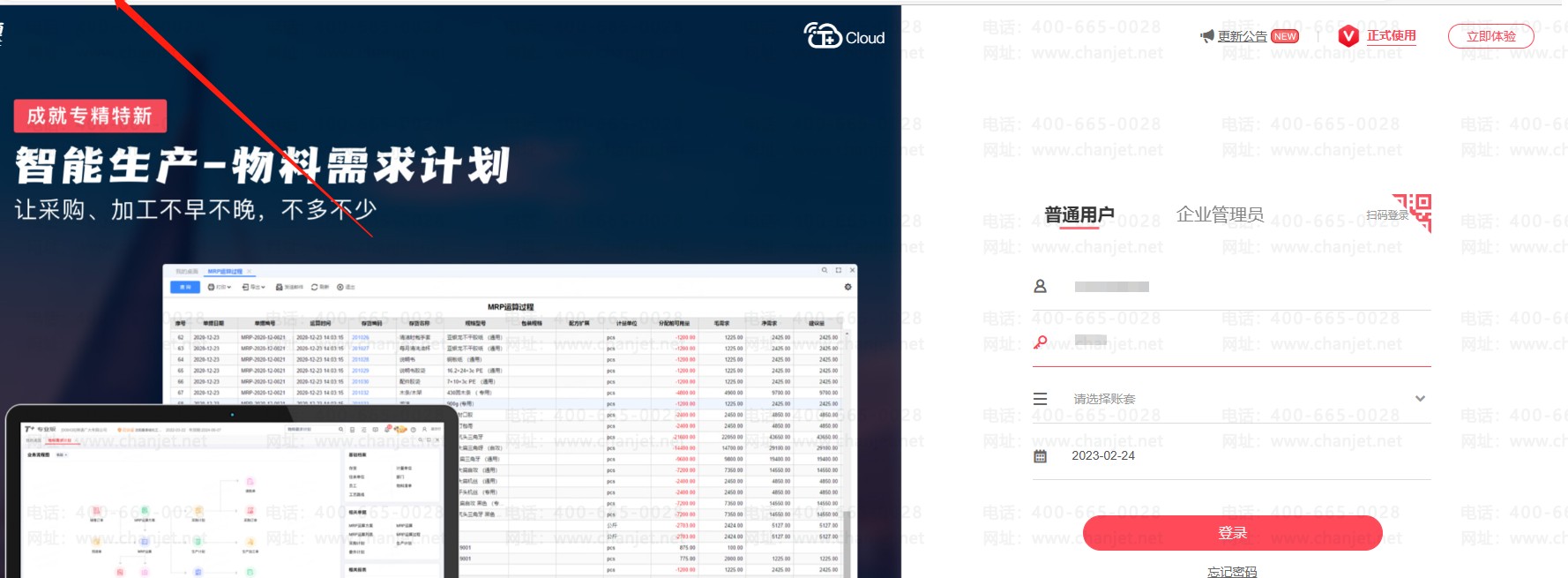The height and width of the screenshot is (578, 1568).
Task: Click the red key password icon
Action: 1041,342
